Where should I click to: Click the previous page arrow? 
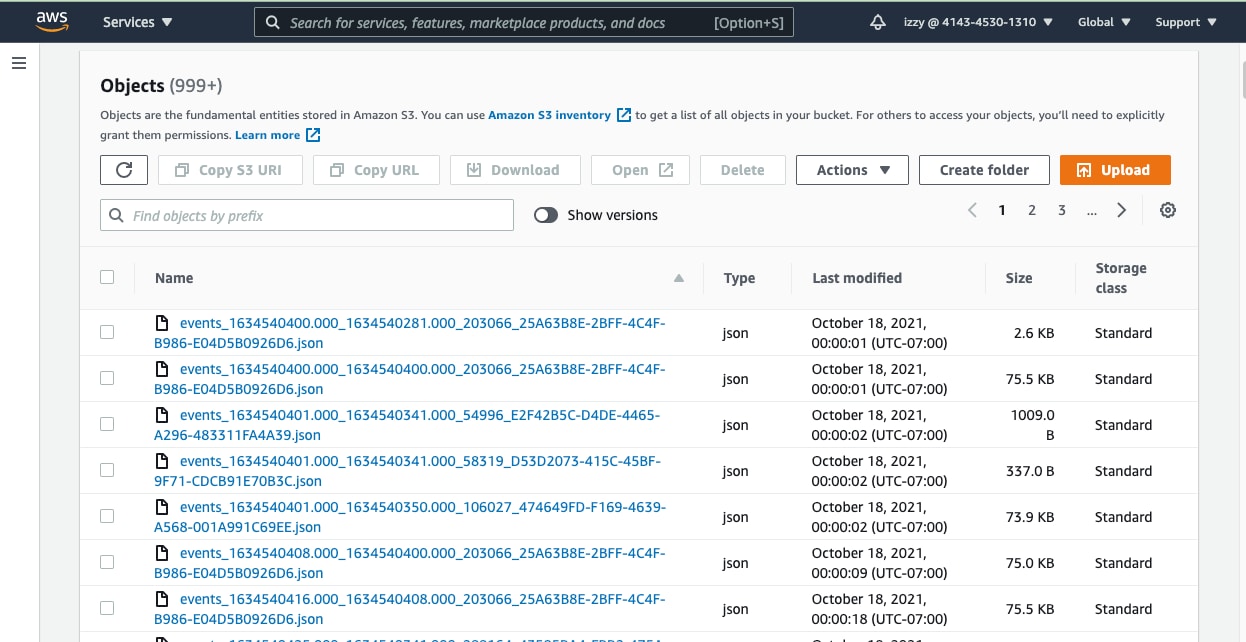point(972,210)
